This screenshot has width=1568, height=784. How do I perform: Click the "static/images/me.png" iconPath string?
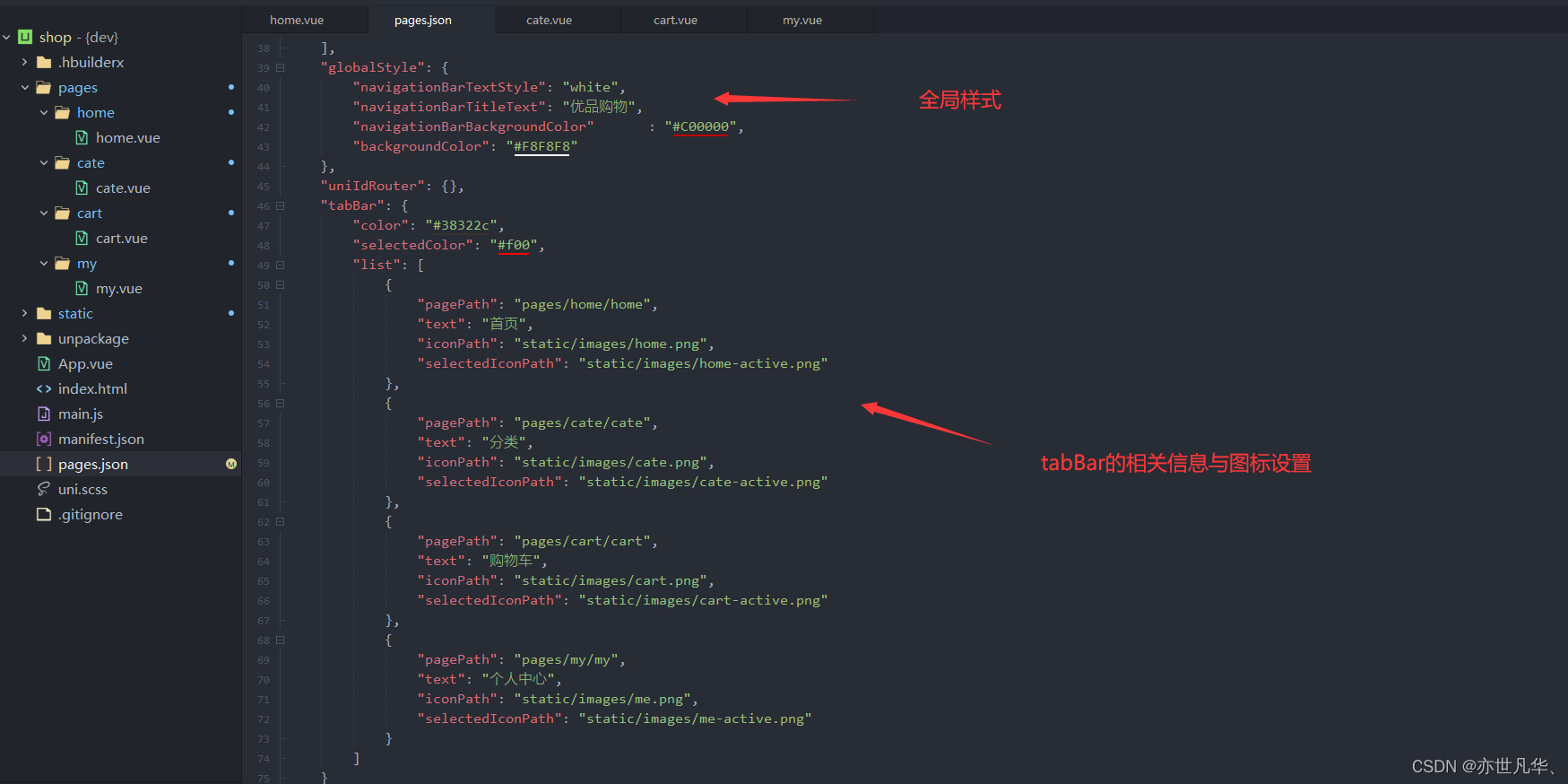(x=602, y=699)
